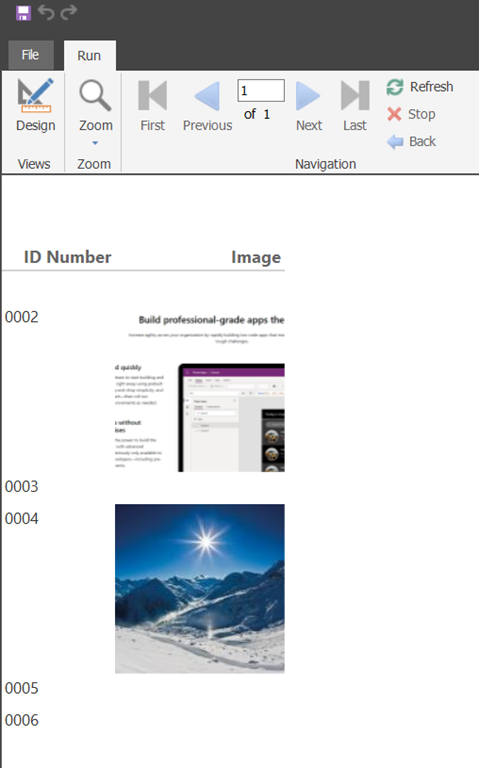
Task: Refresh the report
Action: tap(420, 87)
